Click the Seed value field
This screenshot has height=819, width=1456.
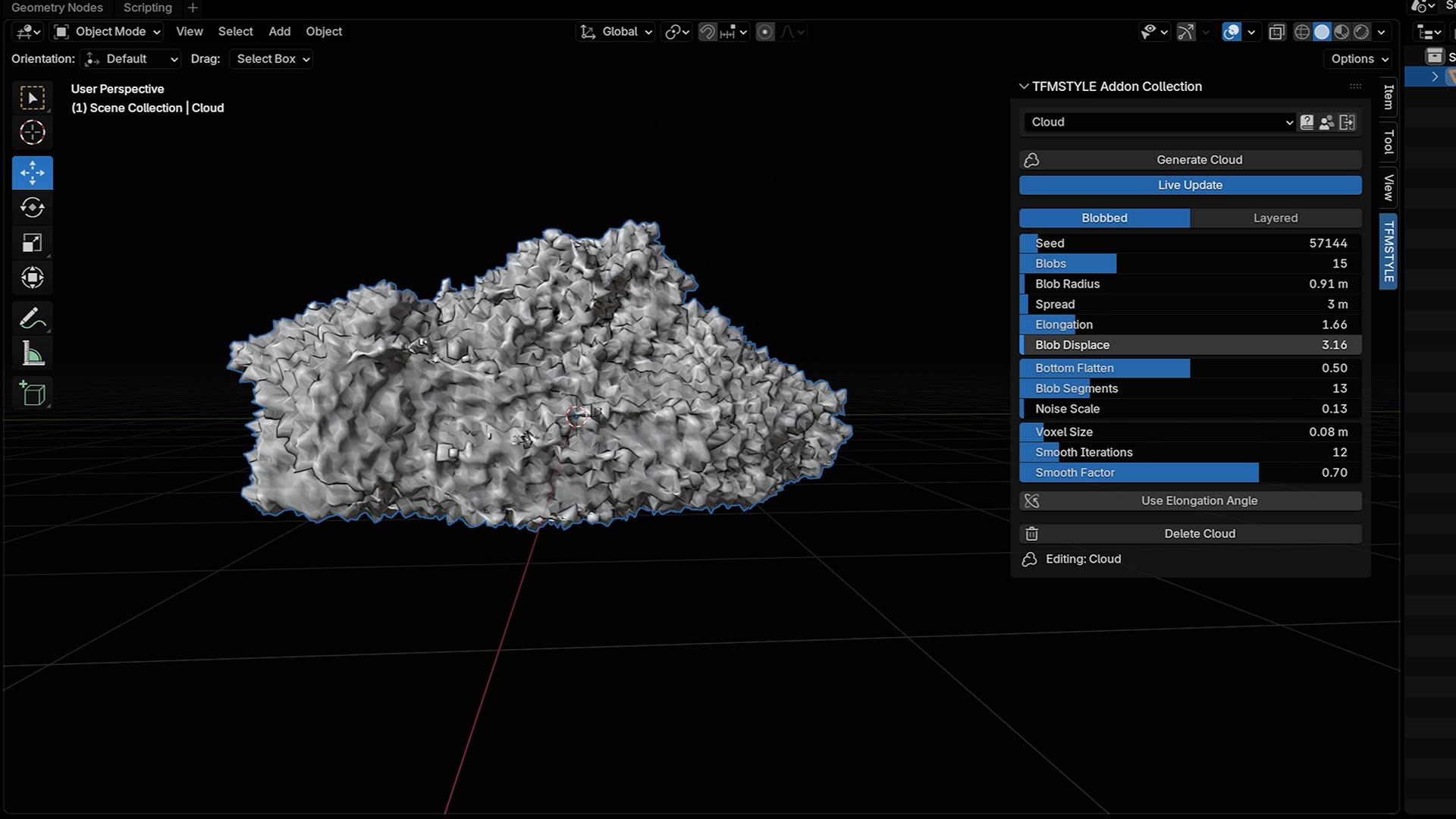click(1190, 243)
